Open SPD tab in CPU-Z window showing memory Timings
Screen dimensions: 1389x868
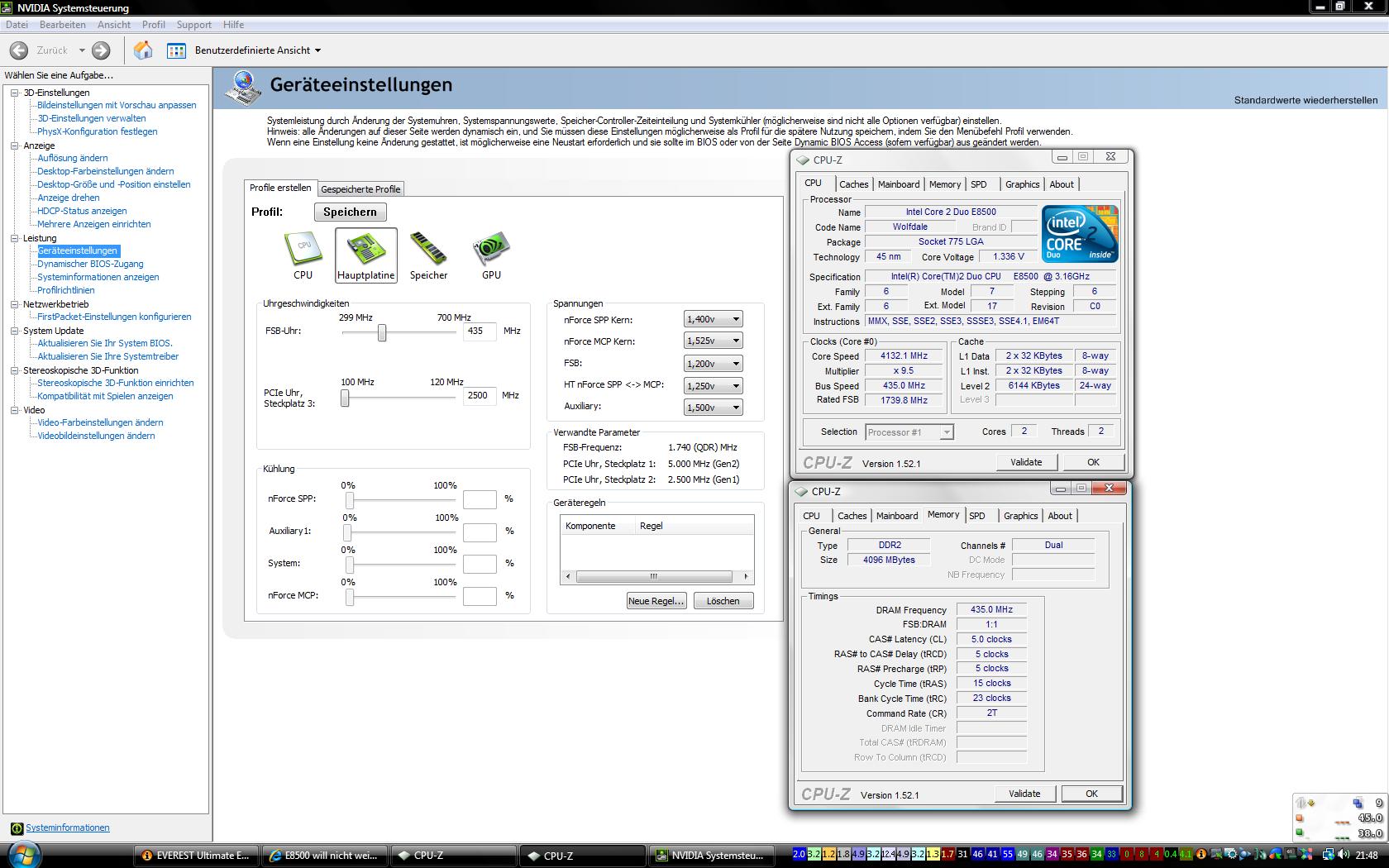point(977,516)
